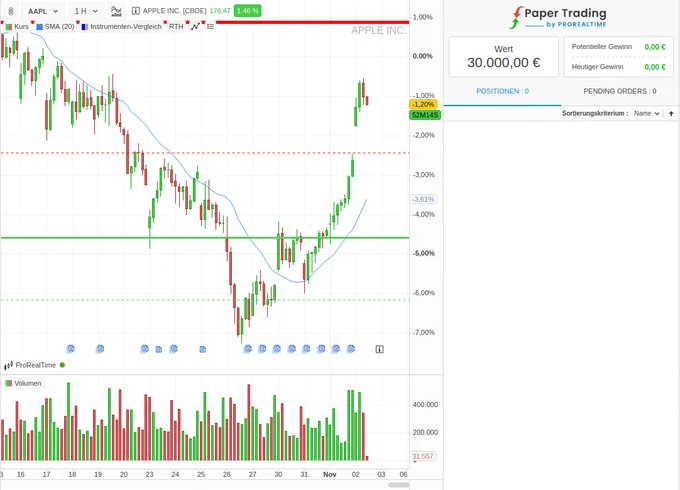The width and height of the screenshot is (680, 490).
Task: Click the Heutiger Gewinn 0,00 € value
Action: (x=655, y=67)
